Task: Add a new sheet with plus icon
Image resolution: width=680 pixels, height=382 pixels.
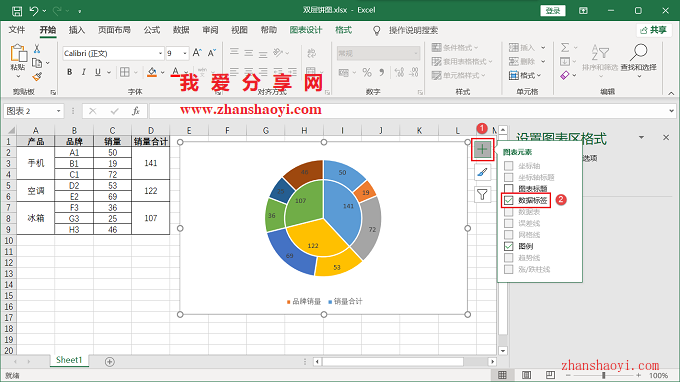Action: (110, 362)
